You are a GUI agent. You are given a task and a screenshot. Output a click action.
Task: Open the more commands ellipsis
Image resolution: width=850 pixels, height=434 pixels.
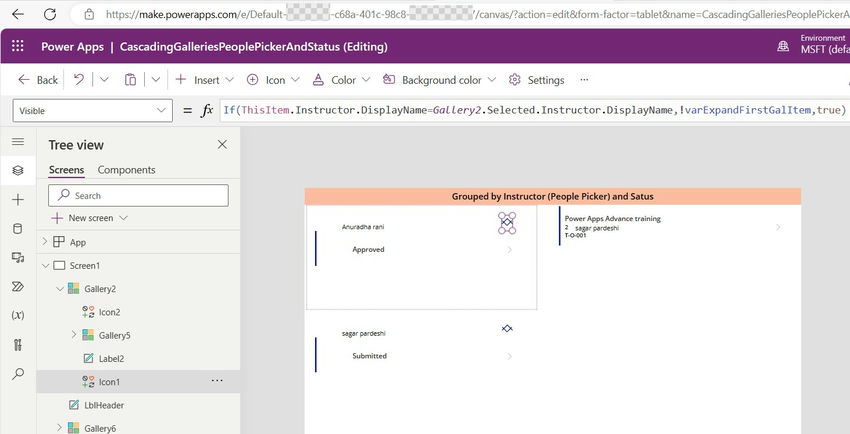tap(584, 80)
